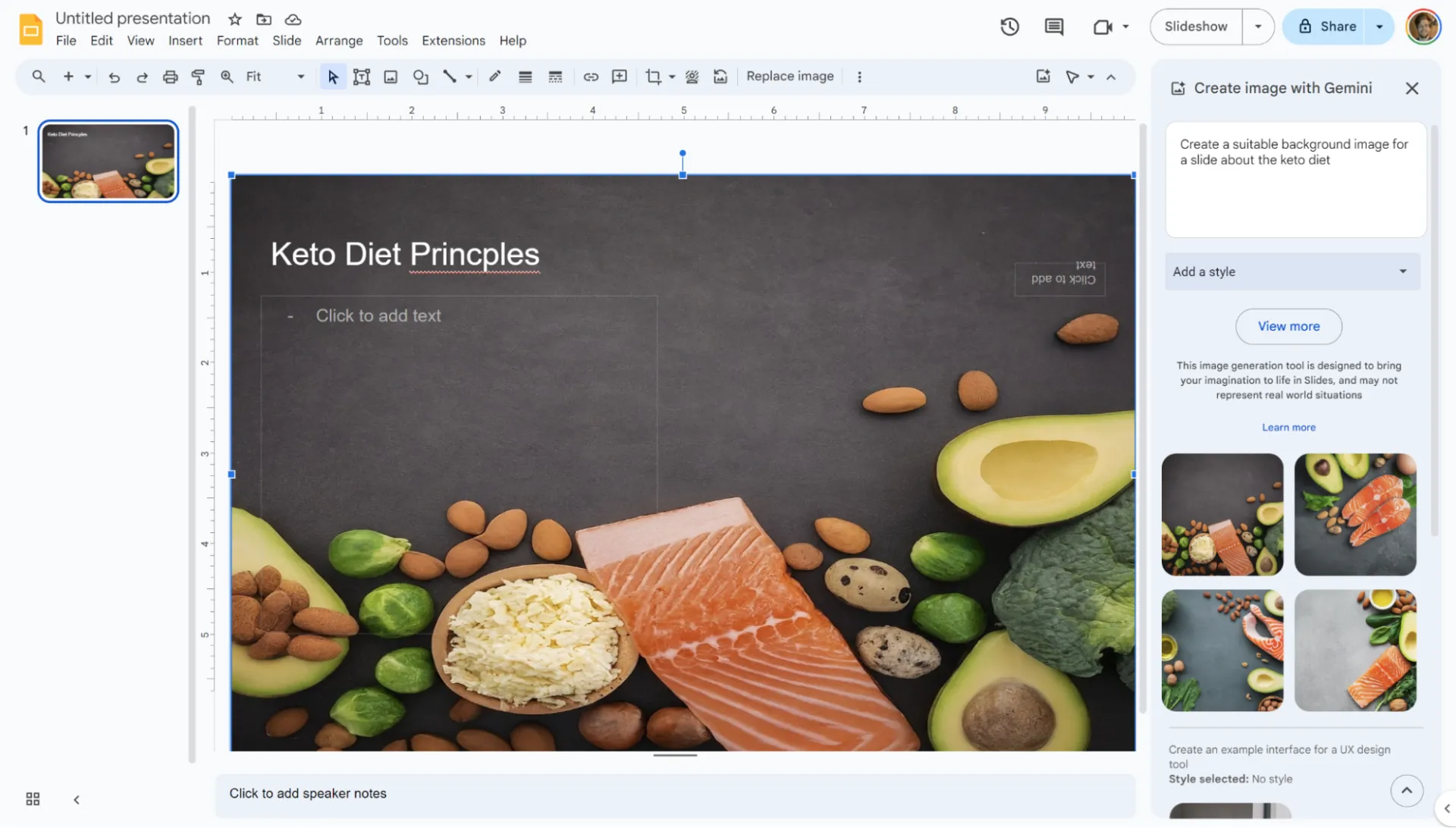Open the Add a style dropdown
Screen dimensions: 1456x828
1292,271
